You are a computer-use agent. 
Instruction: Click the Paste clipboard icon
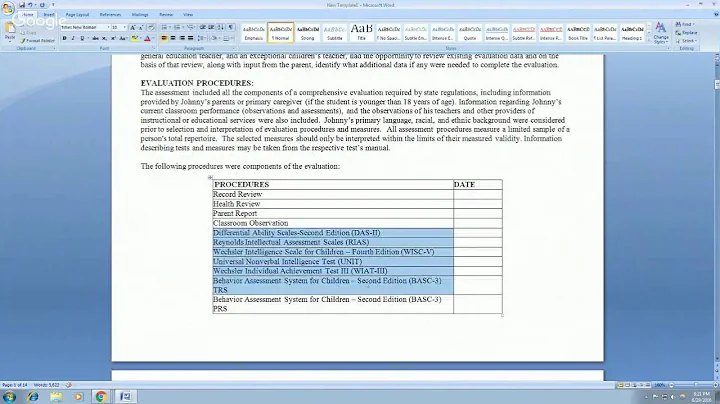(x=10, y=30)
